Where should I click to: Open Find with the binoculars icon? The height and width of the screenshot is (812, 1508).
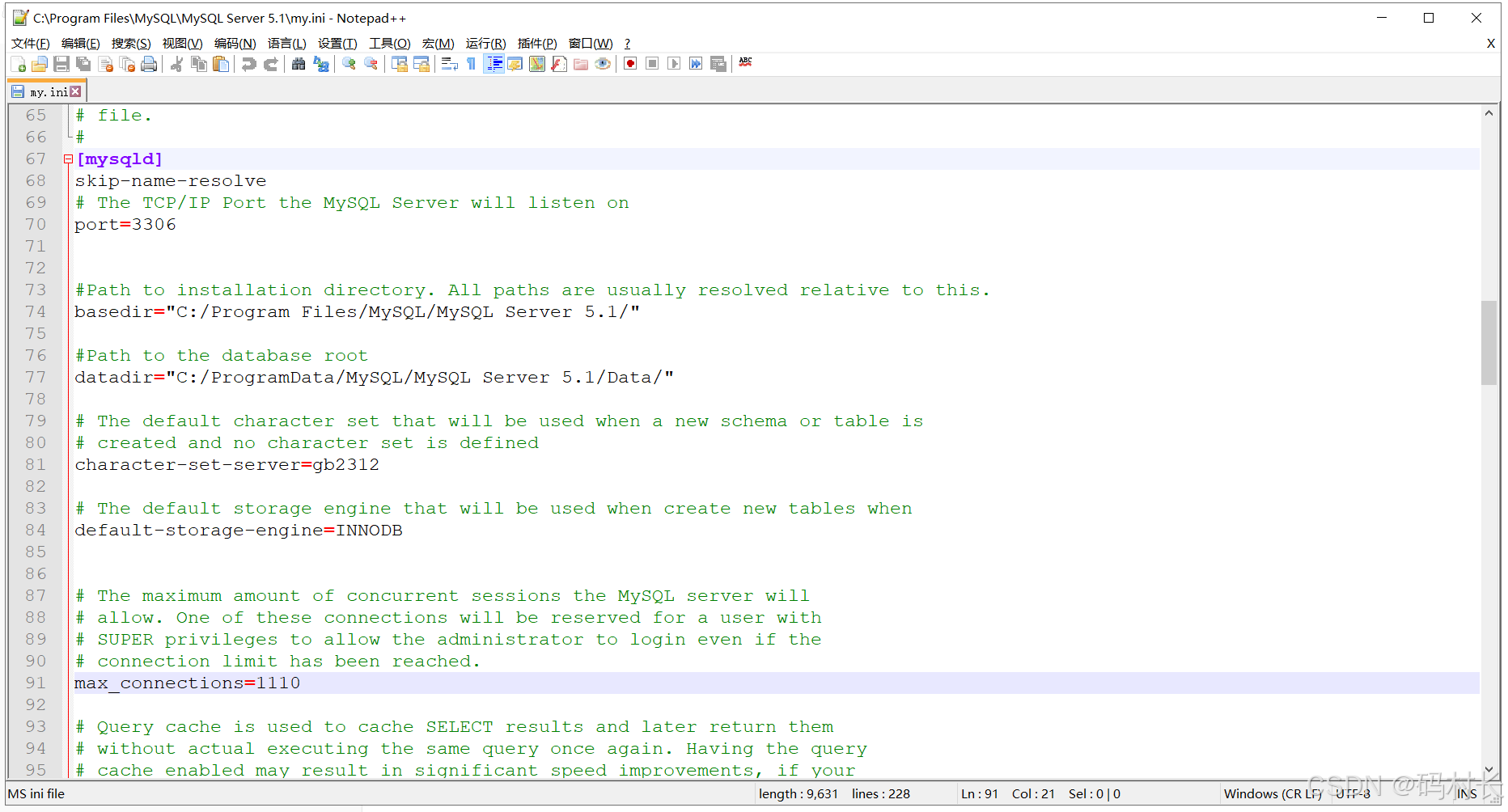pyautogui.click(x=299, y=64)
